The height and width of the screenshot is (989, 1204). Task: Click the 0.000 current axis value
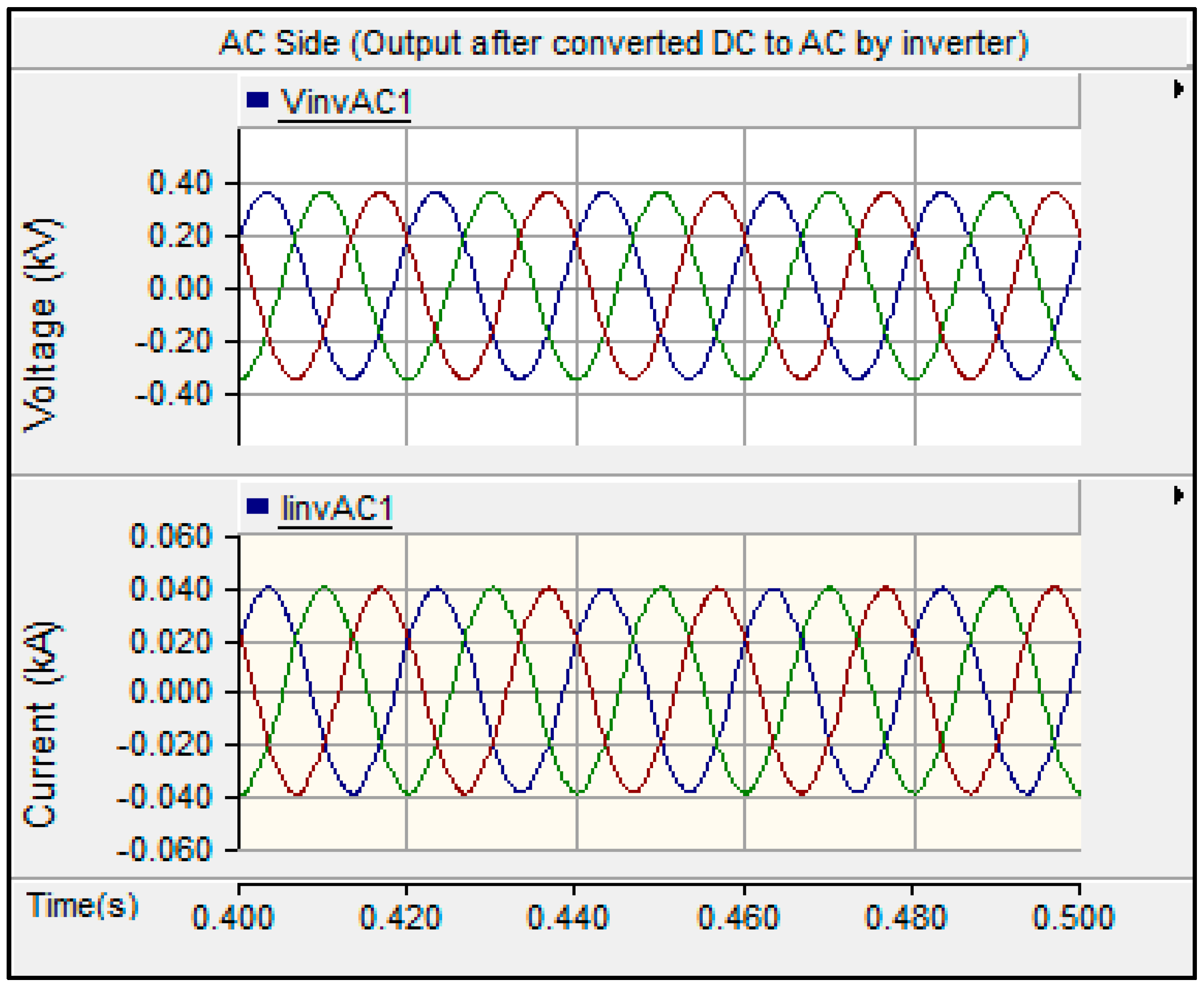click(x=171, y=691)
